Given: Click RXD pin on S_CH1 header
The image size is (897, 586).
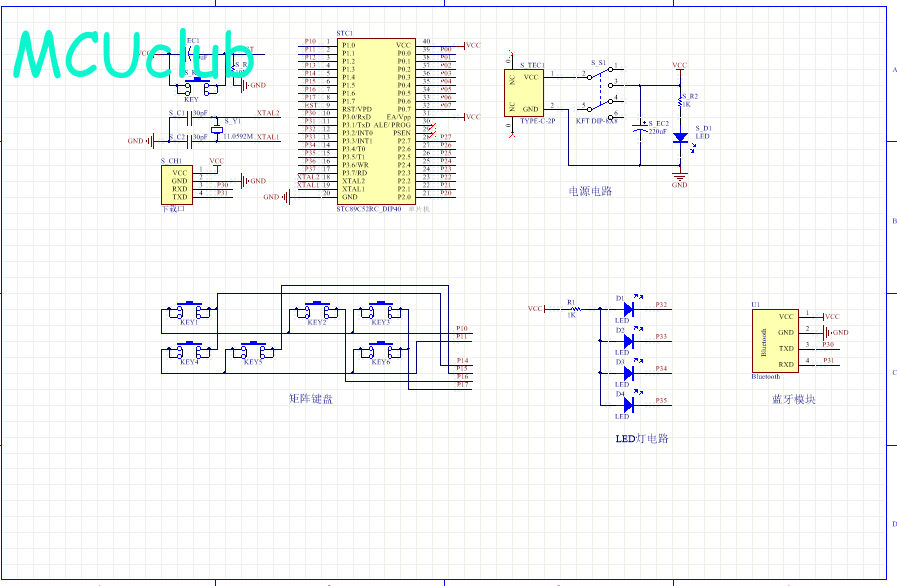Looking at the screenshot, I should 180,189.
